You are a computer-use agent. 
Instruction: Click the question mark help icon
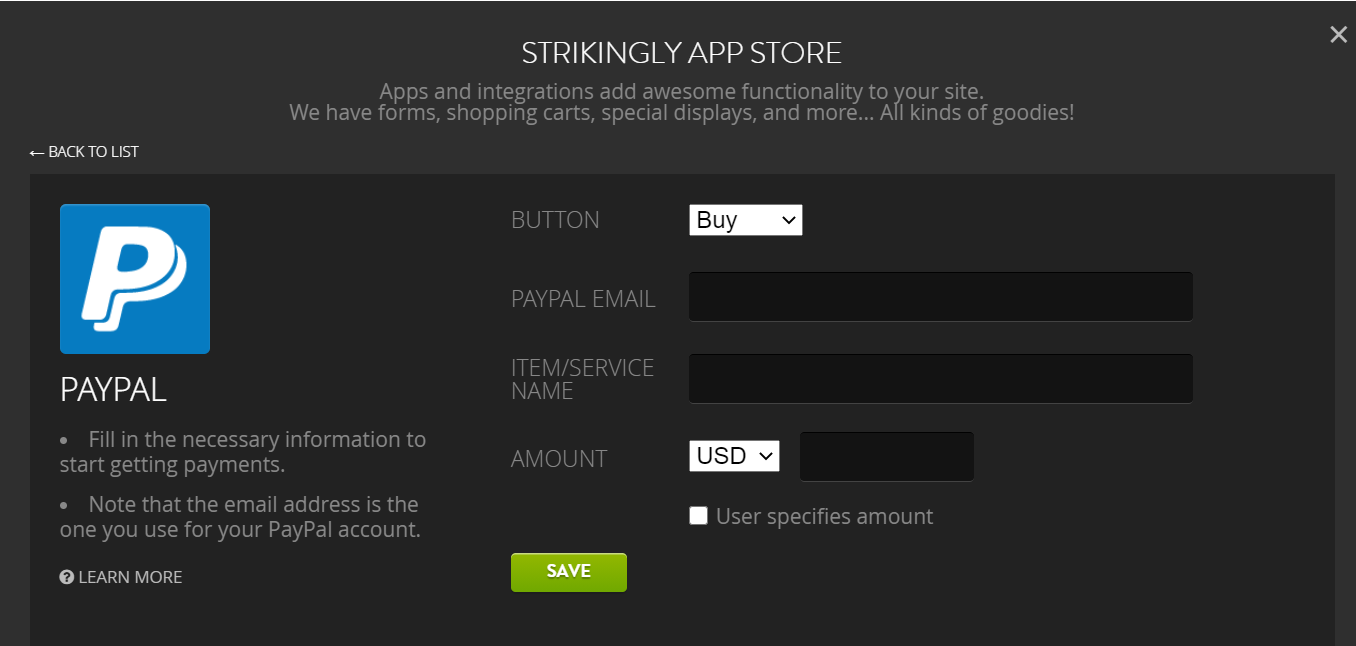[x=67, y=577]
